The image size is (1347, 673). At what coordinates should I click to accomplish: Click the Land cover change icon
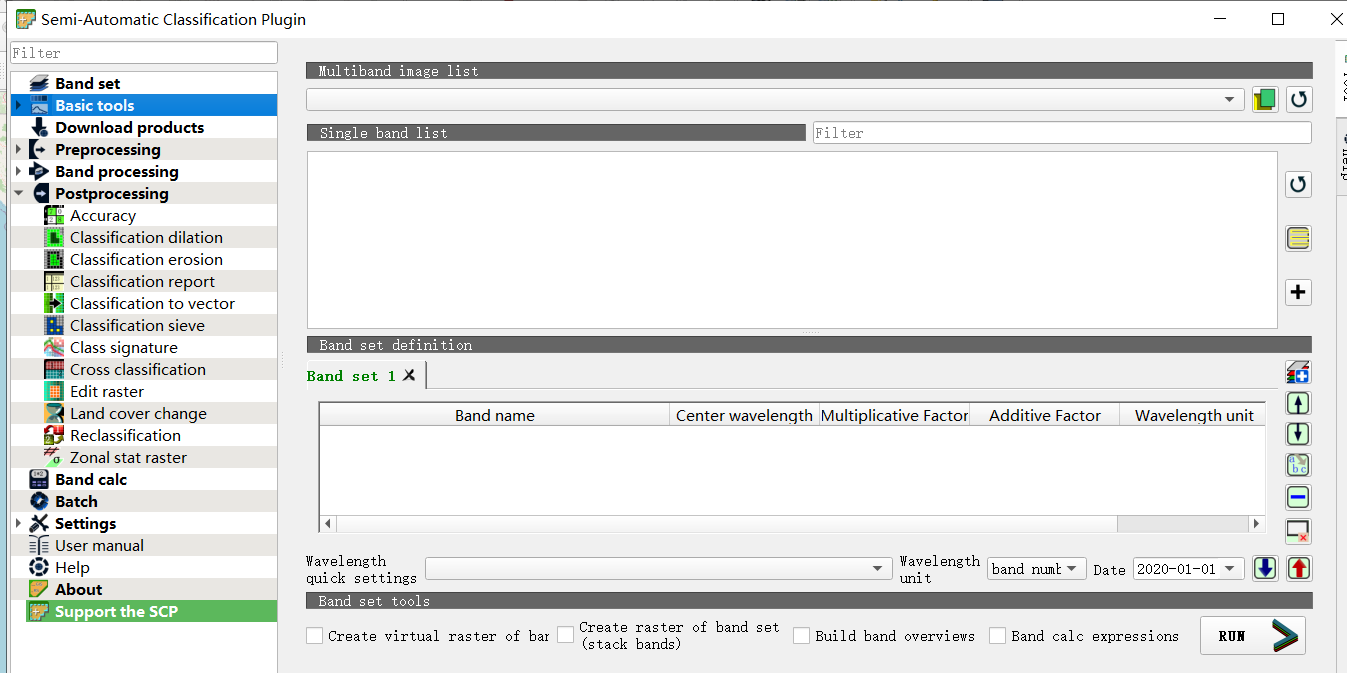[54, 413]
